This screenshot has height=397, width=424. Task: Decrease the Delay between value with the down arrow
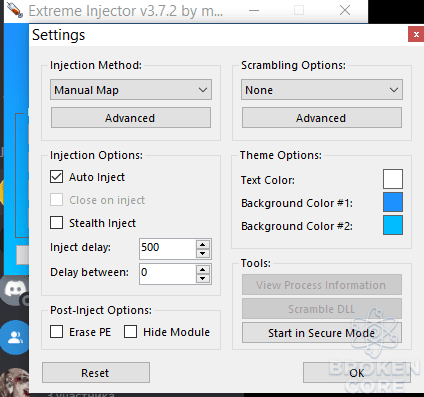click(203, 278)
